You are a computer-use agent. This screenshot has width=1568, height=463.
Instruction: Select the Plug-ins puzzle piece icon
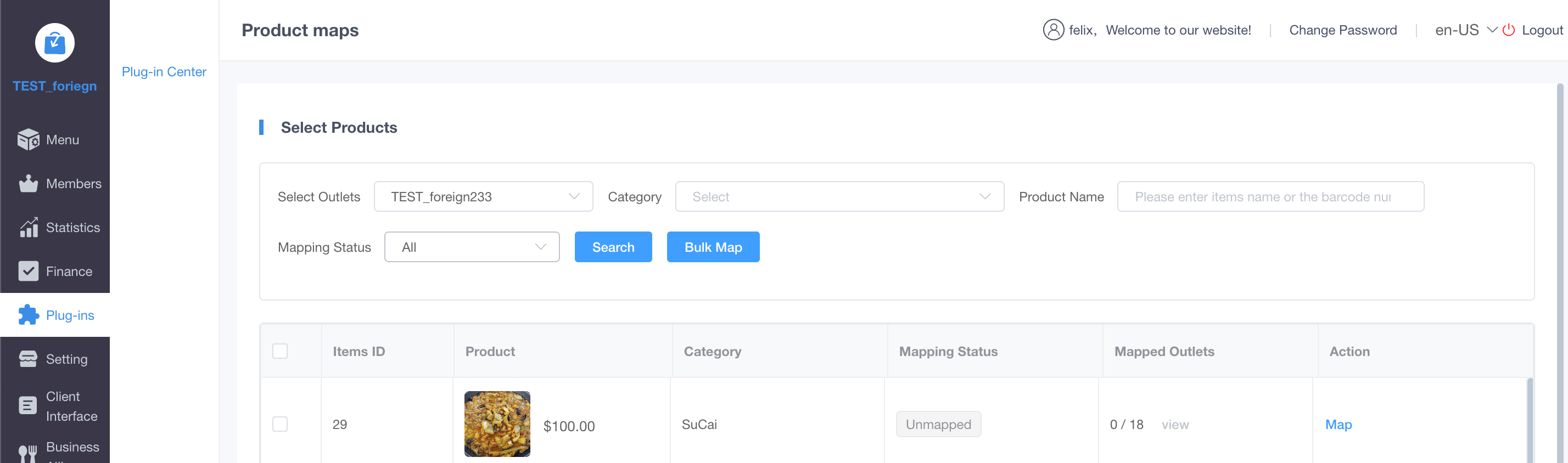tap(28, 315)
